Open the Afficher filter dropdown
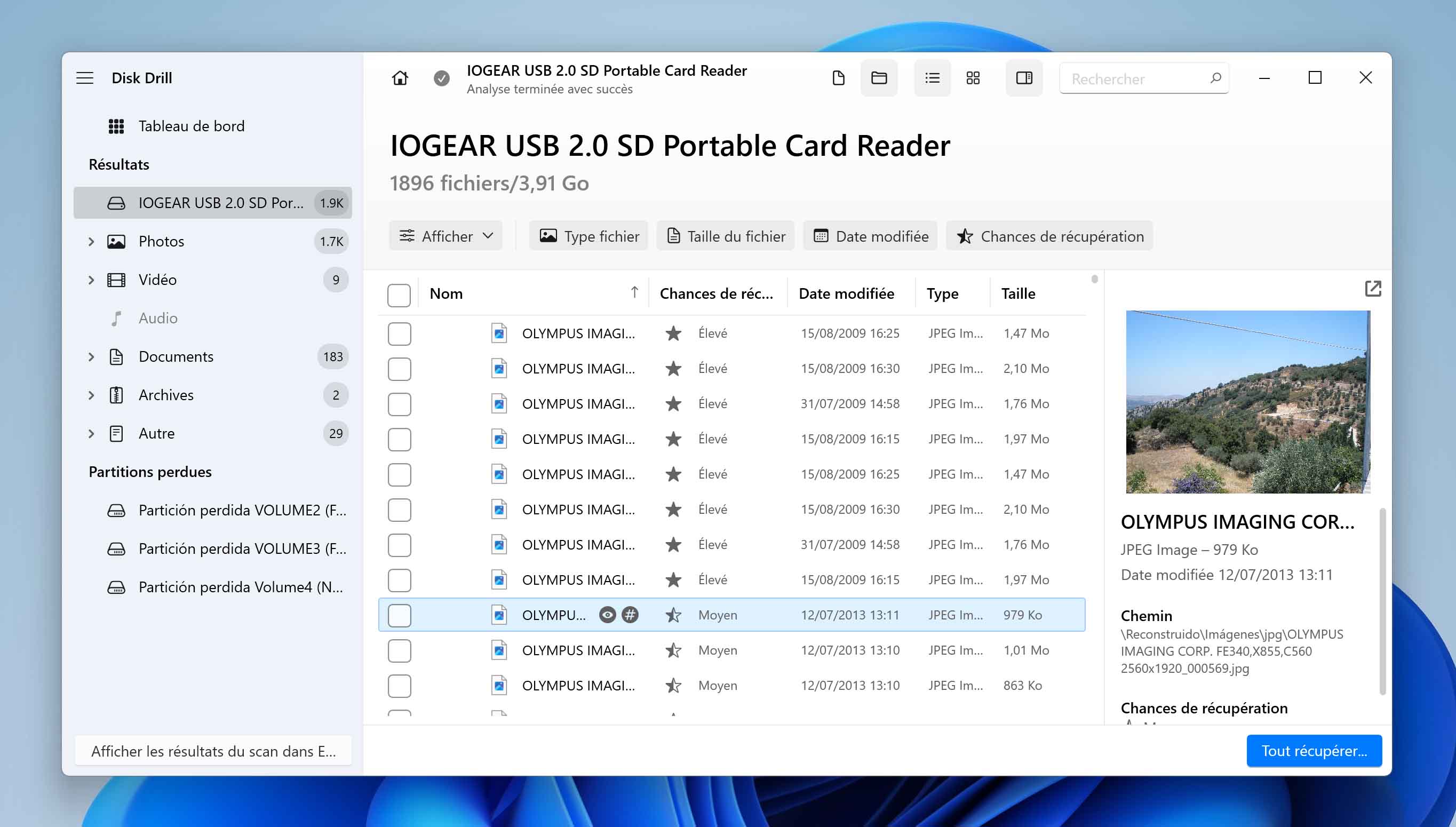Screen dimensions: 1456x827 (x=447, y=236)
